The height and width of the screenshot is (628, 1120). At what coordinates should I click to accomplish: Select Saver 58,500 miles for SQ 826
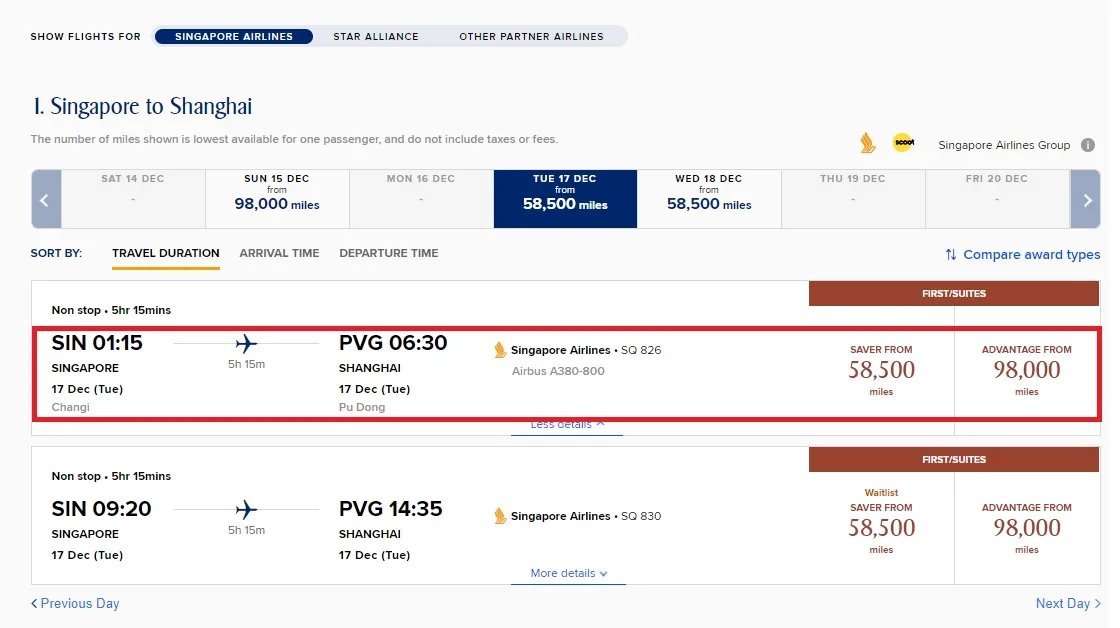pos(881,370)
